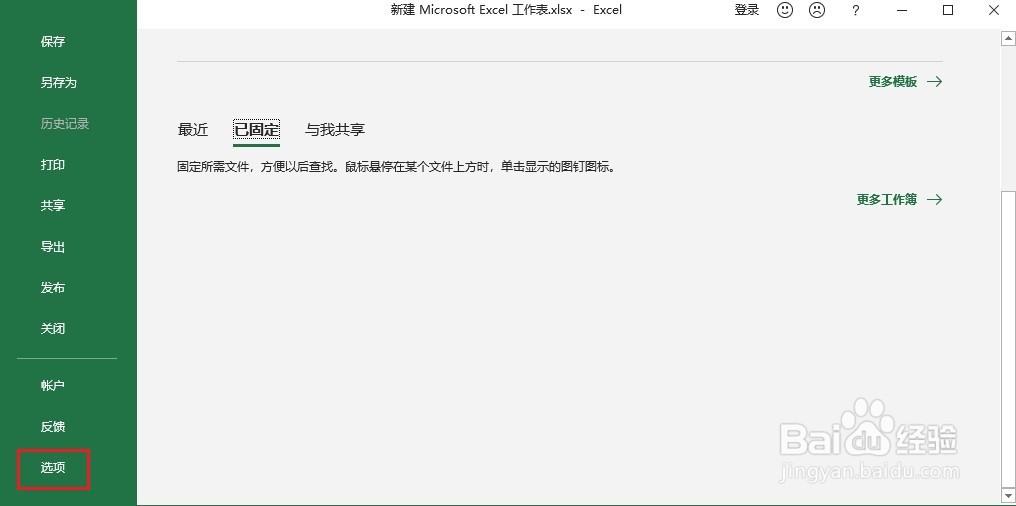The height and width of the screenshot is (506, 1016).
Task: Open the 帐户 page
Action: (52, 385)
